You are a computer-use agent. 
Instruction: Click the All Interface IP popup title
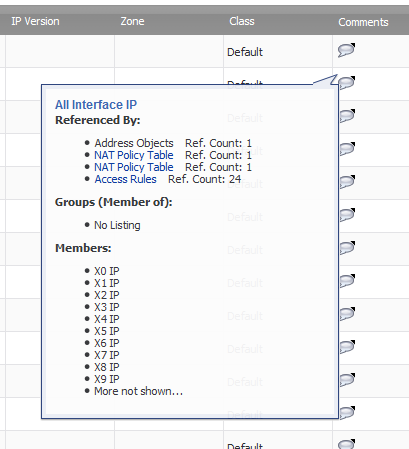(x=96, y=105)
